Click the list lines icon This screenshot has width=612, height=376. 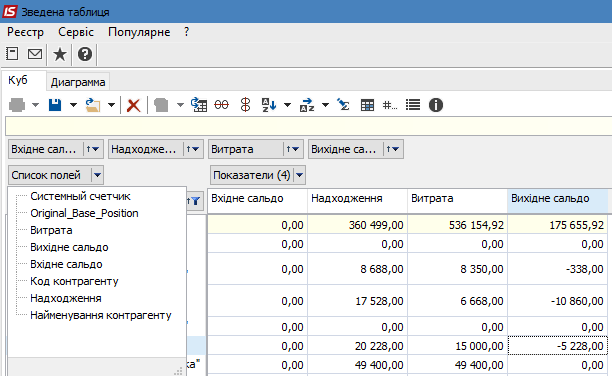[413, 105]
